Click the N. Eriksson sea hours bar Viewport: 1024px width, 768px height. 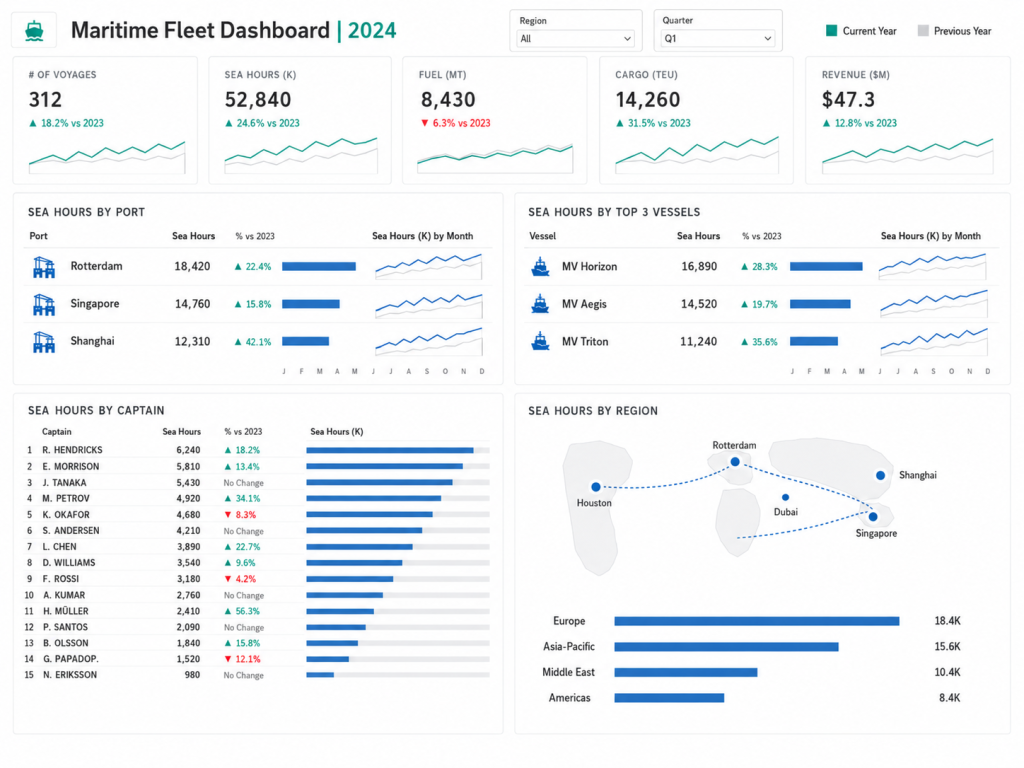pyautogui.click(x=320, y=675)
